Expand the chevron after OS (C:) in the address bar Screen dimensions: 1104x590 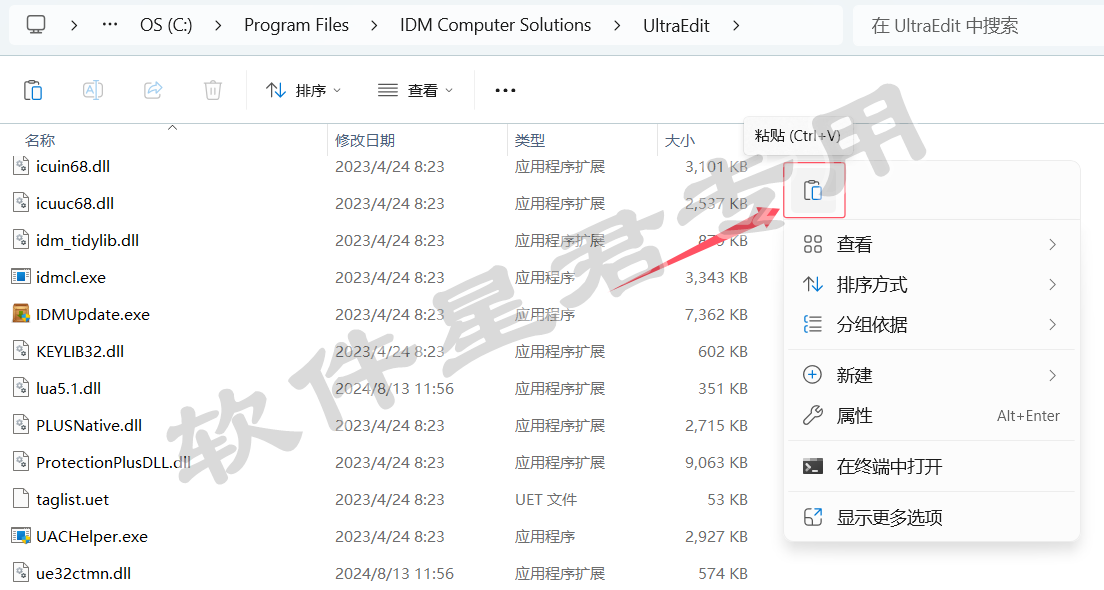coord(218,25)
